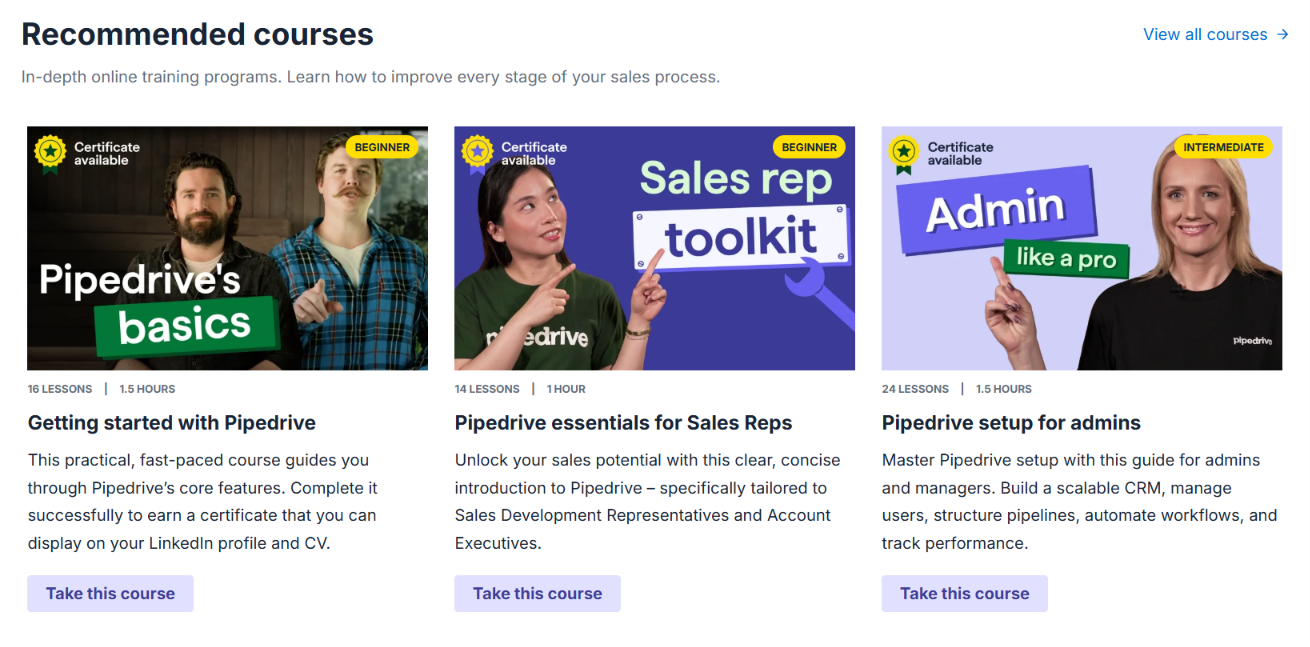
Task: Click BEGINNER tag on Sales rep toolkit thumbnail
Action: (809, 147)
